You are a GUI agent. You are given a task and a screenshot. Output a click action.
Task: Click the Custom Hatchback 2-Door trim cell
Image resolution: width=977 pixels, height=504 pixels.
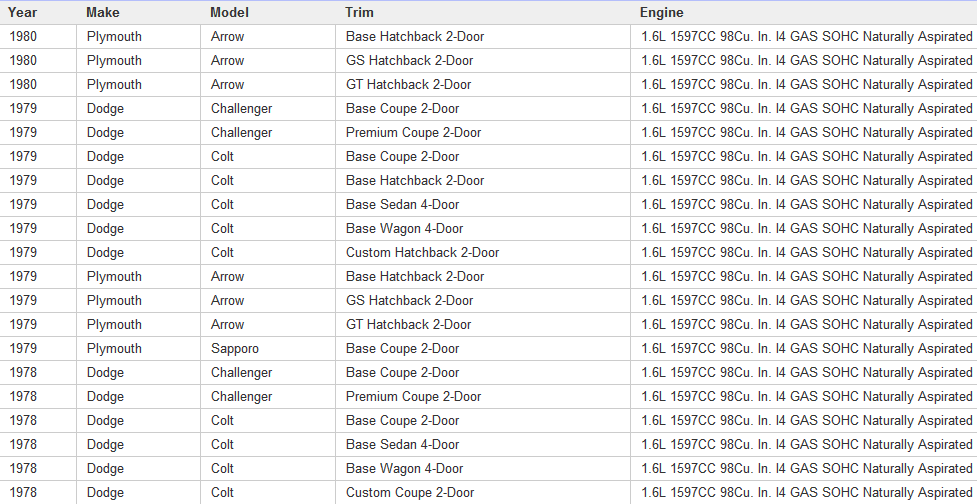[x=422, y=252]
